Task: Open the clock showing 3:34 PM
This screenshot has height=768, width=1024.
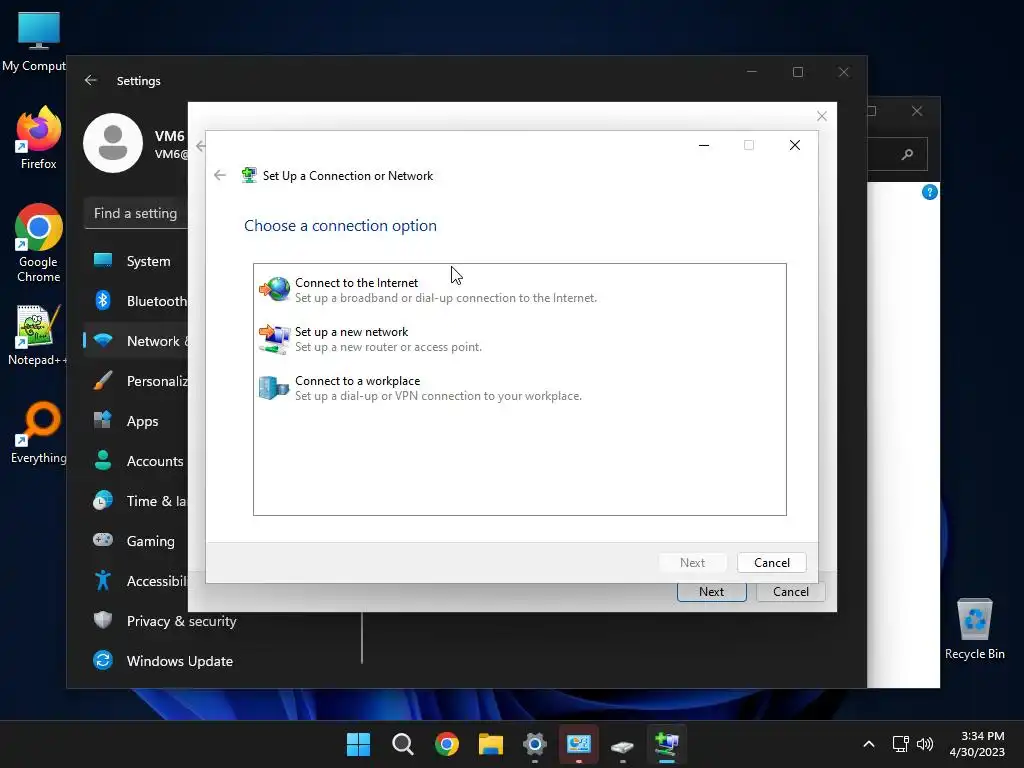Action: pos(977,744)
